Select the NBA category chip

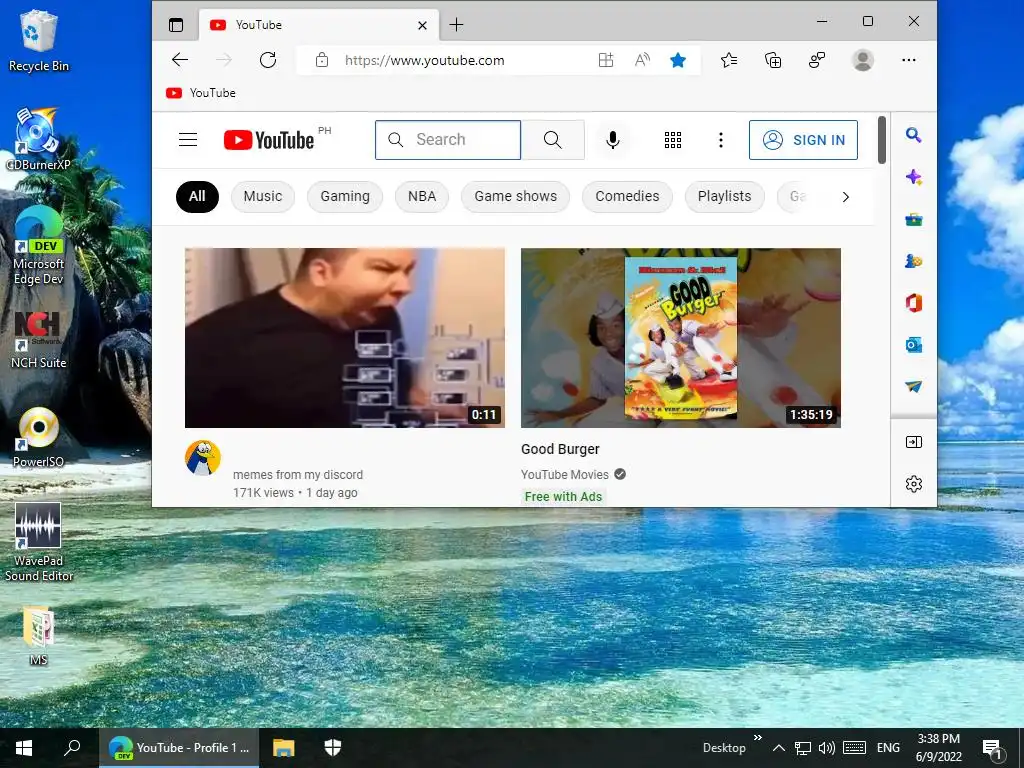click(422, 197)
